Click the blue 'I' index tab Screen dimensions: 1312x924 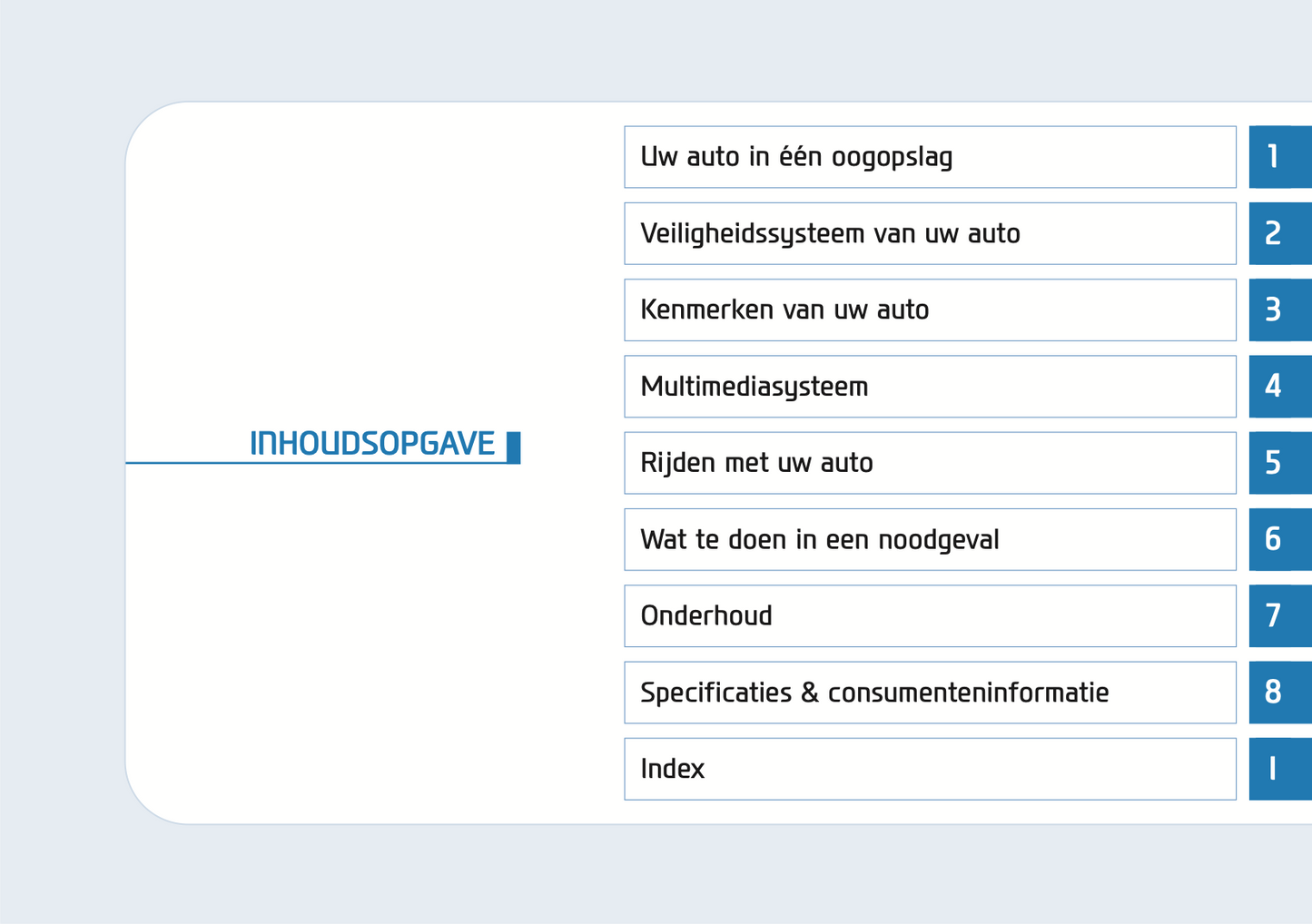click(1279, 769)
